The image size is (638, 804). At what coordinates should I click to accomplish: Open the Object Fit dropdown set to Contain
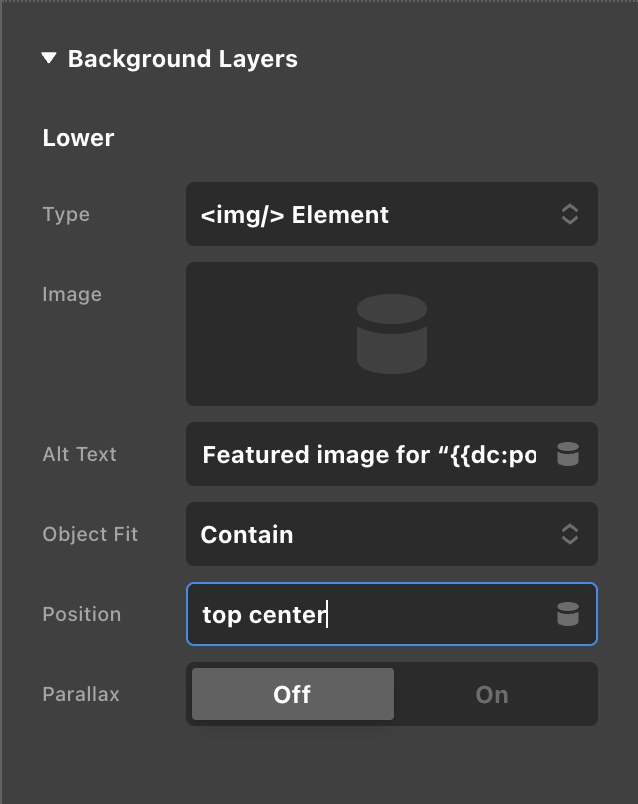click(380, 534)
